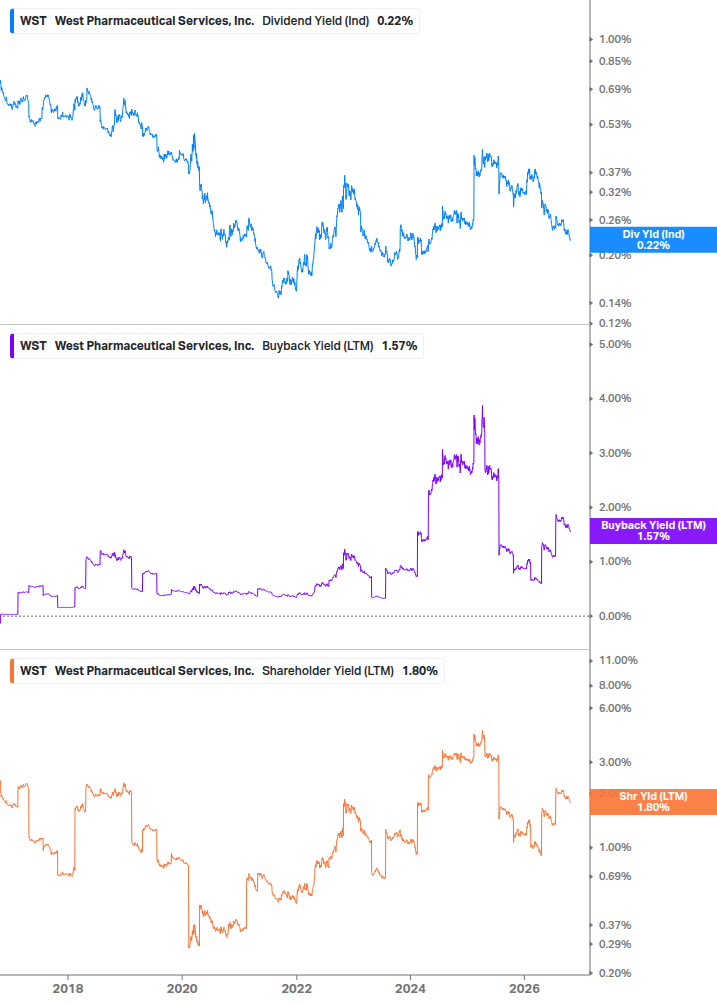Click the 11.00% tick on the shareholder yield axis
The width and height of the screenshot is (717, 1005).
click(x=618, y=660)
